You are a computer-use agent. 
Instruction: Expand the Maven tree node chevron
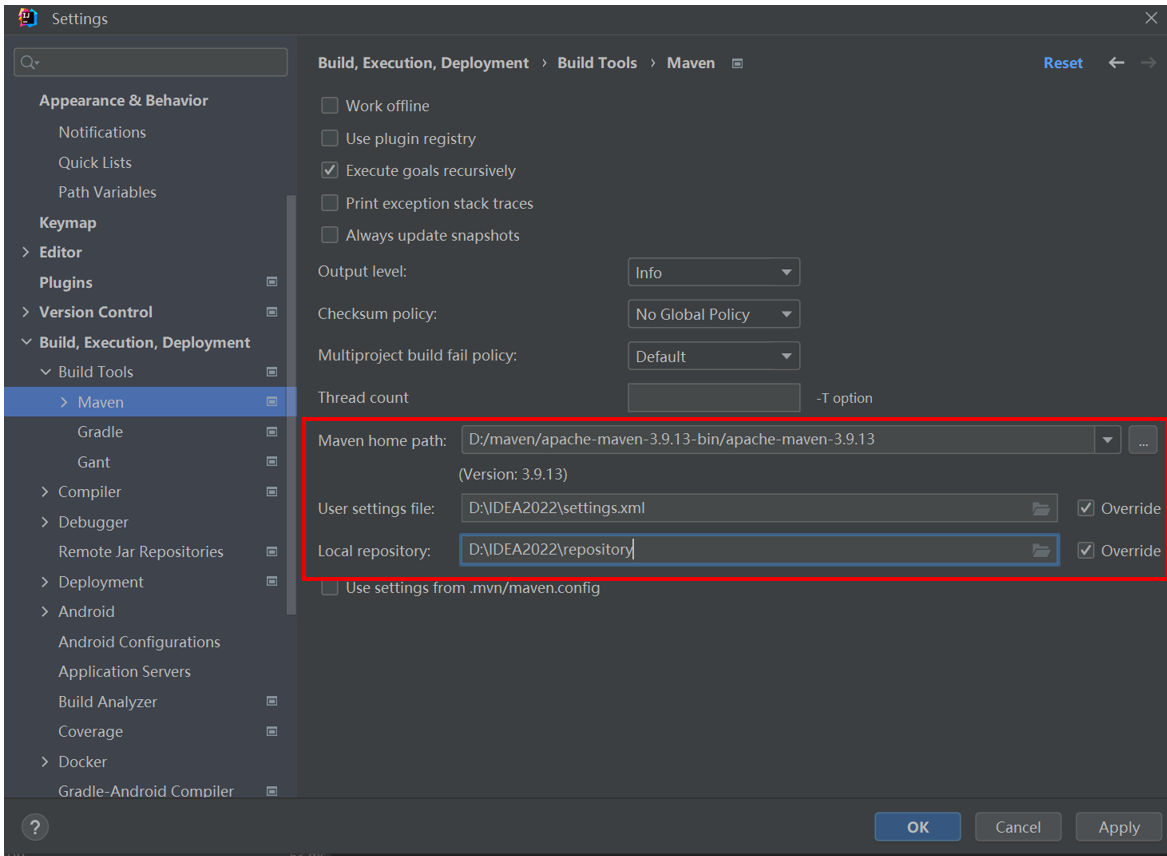click(x=64, y=402)
